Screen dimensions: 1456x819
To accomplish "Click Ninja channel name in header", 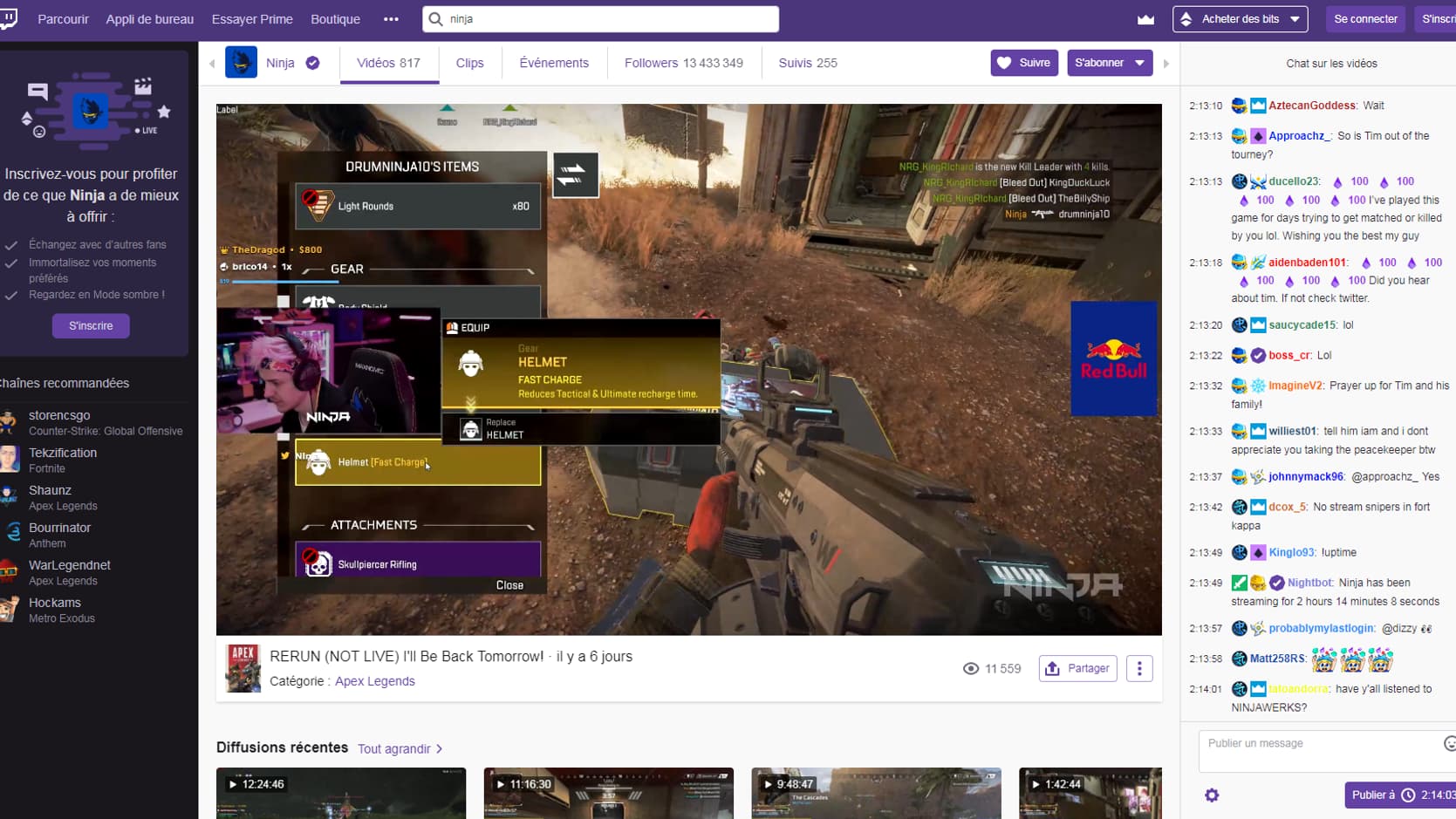I will point(280,63).
